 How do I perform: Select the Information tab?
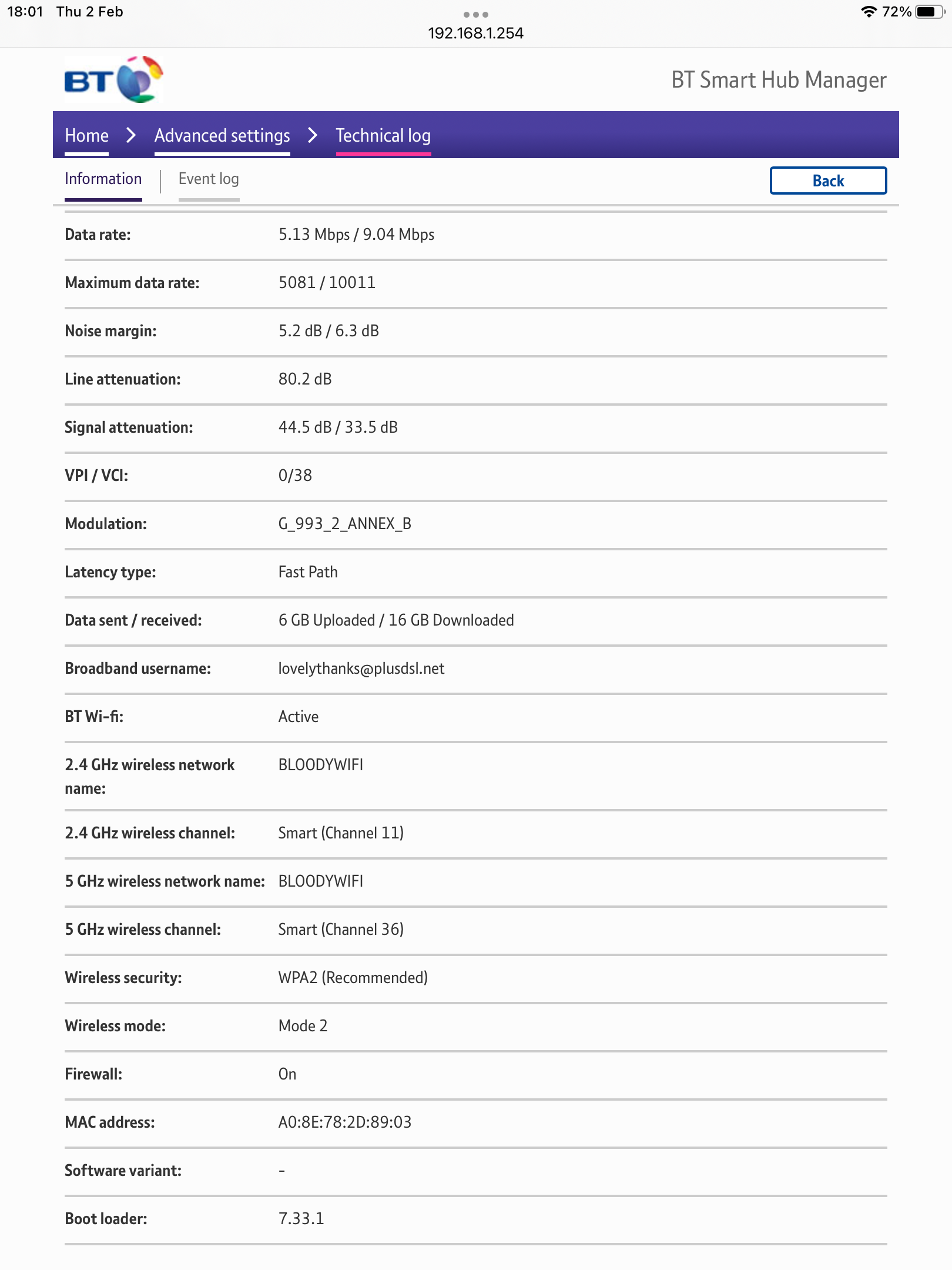(x=103, y=179)
